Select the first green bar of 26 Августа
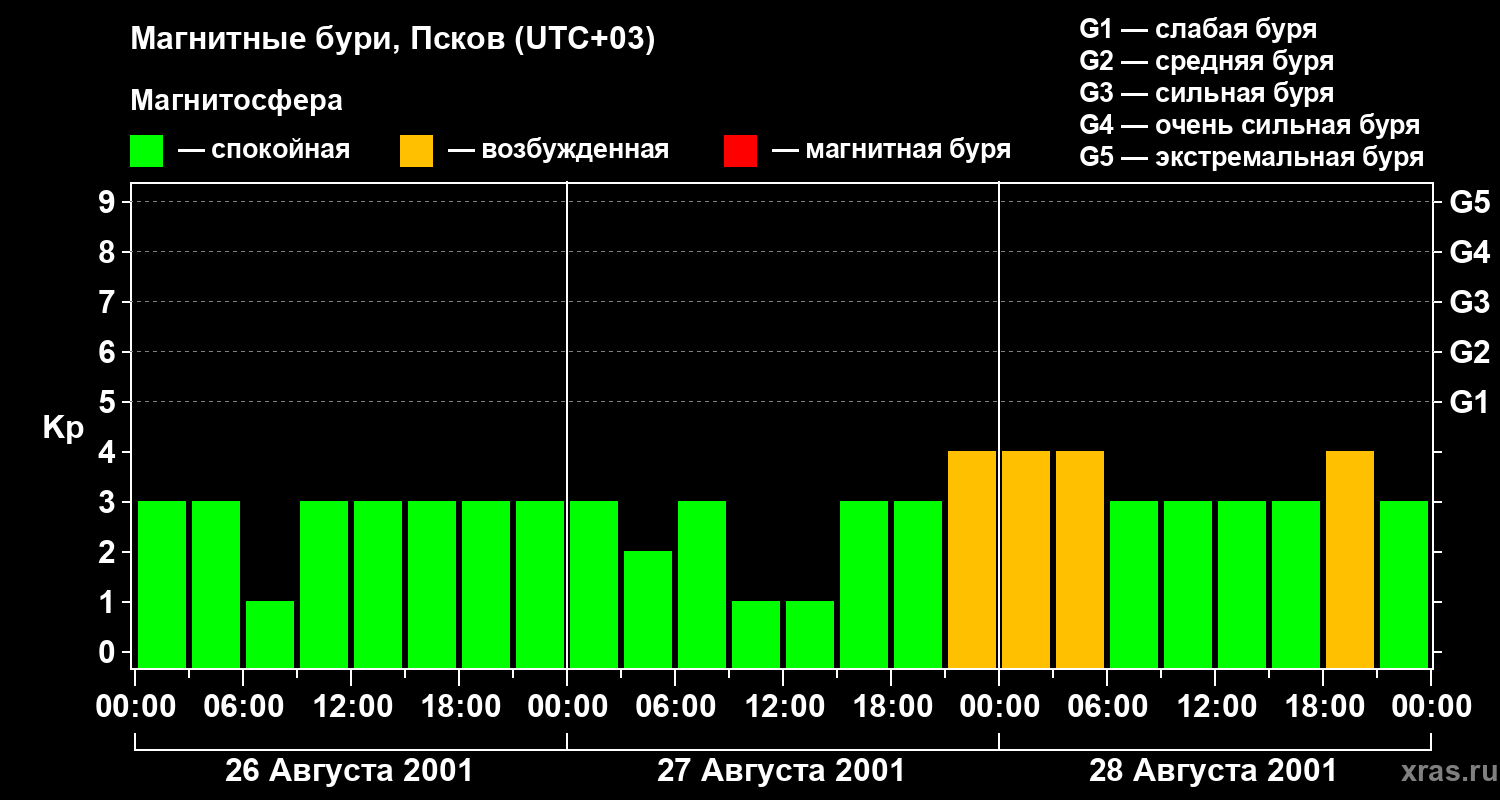Viewport: 1500px width, 800px height. [162, 584]
